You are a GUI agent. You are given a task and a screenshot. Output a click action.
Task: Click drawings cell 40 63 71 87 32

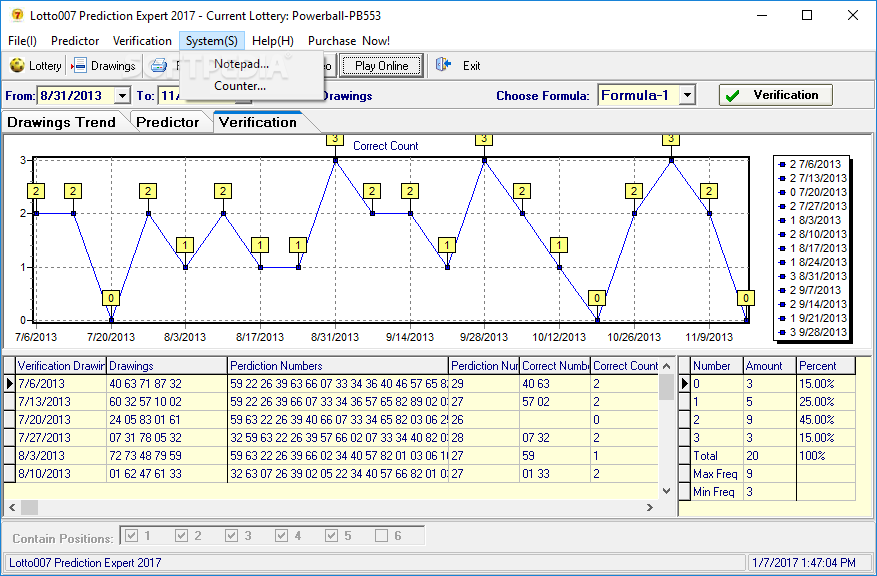167,384
